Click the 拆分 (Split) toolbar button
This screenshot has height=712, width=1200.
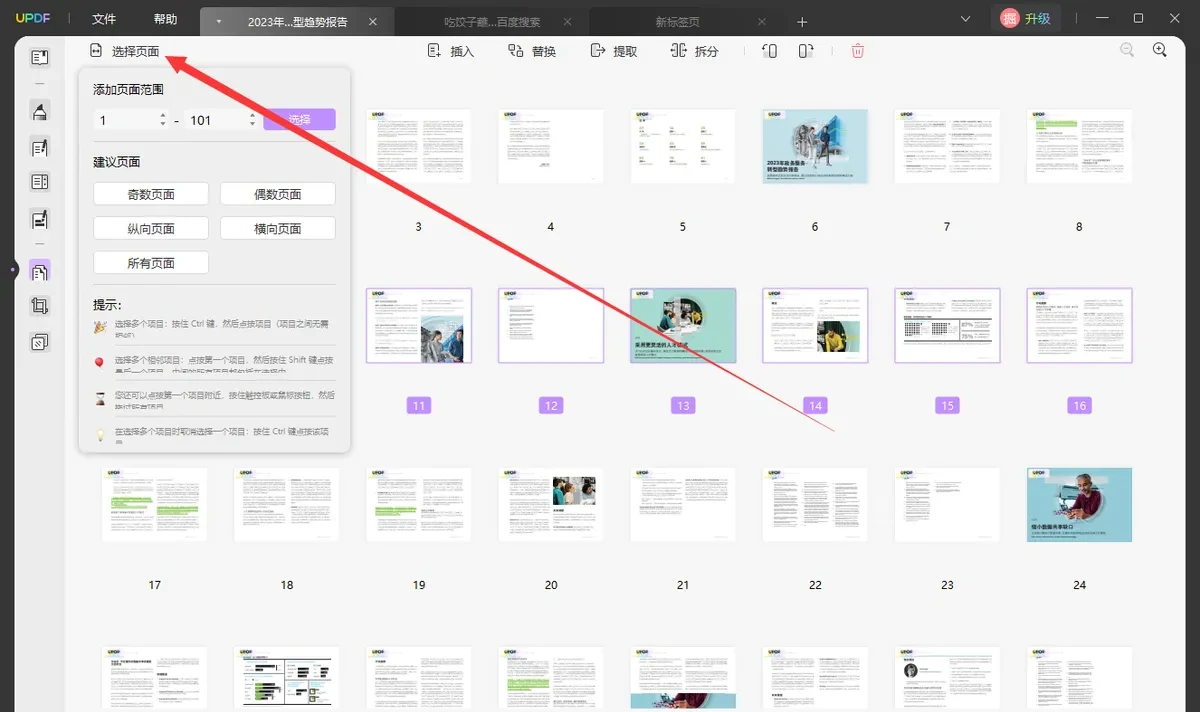[x=694, y=51]
